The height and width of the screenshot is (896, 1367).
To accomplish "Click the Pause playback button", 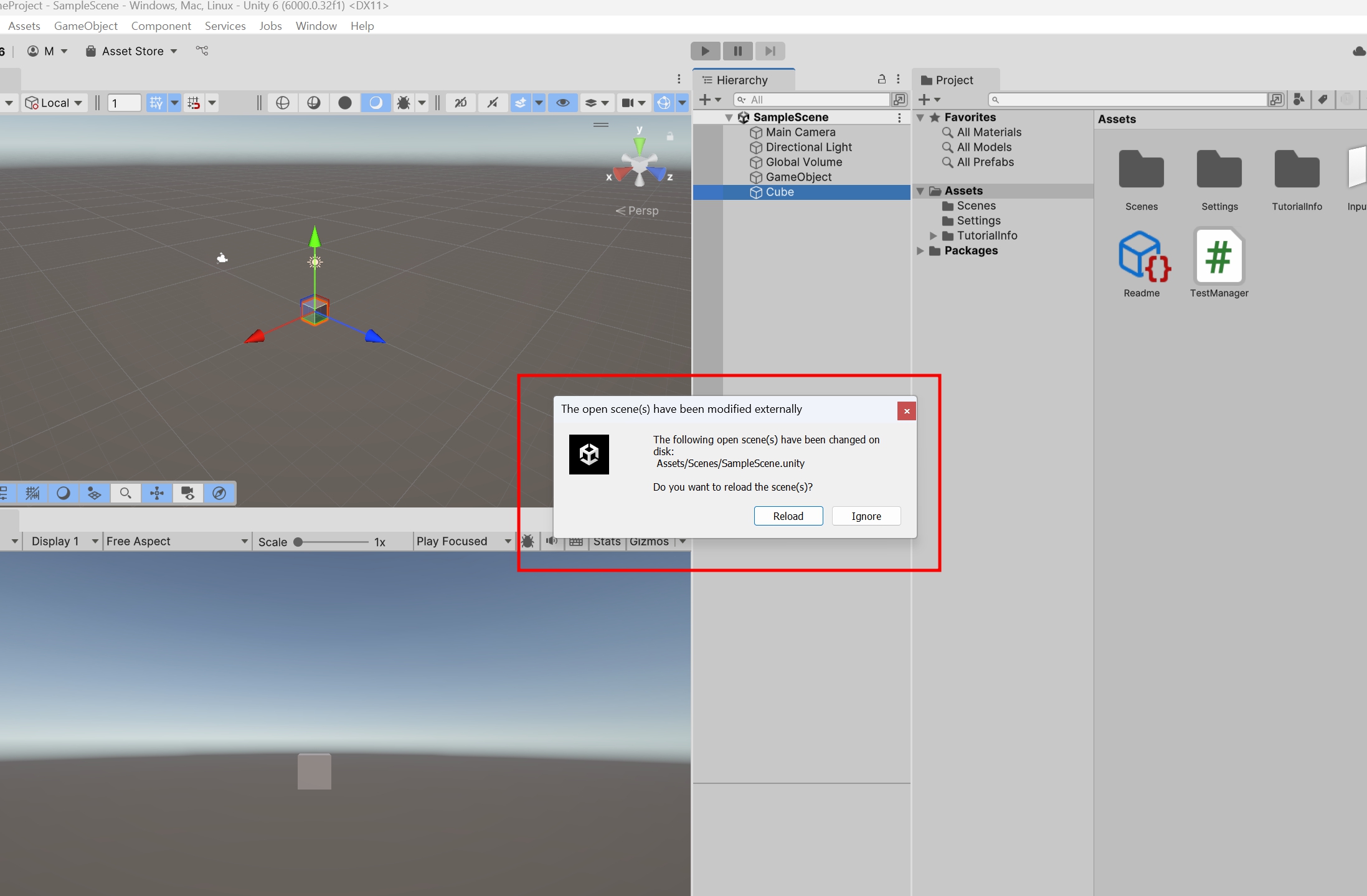I will (737, 51).
